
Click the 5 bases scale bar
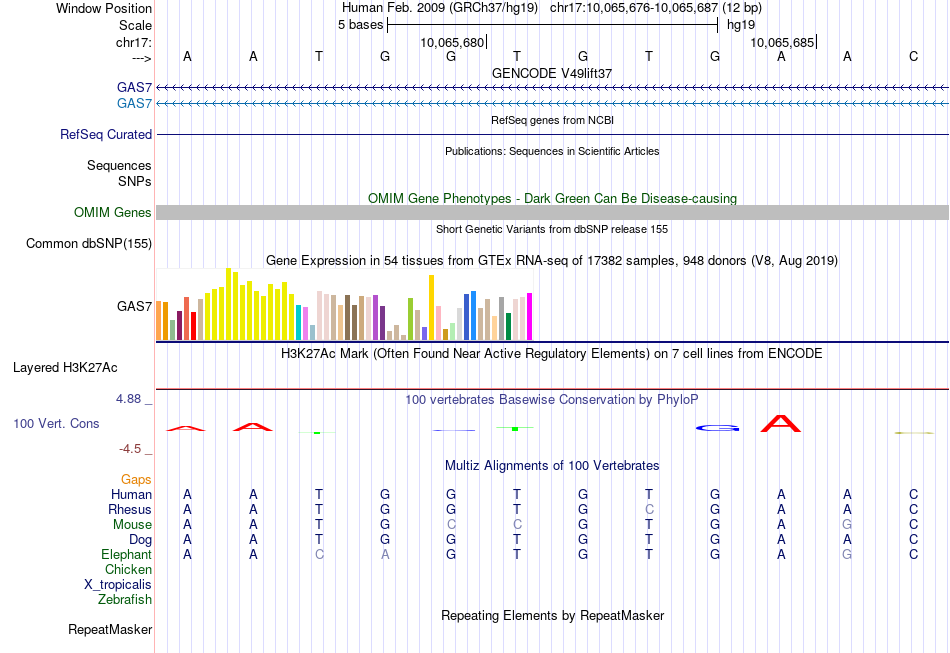[x=552, y=25]
